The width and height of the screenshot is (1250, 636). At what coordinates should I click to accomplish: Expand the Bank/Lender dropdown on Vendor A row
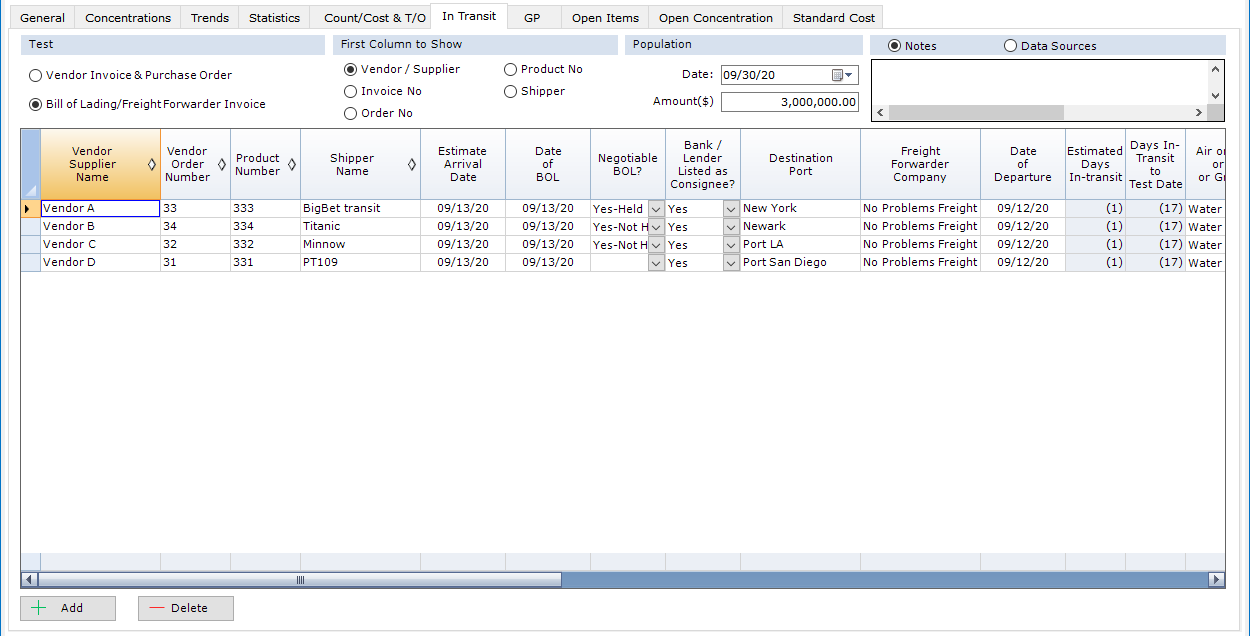730,208
